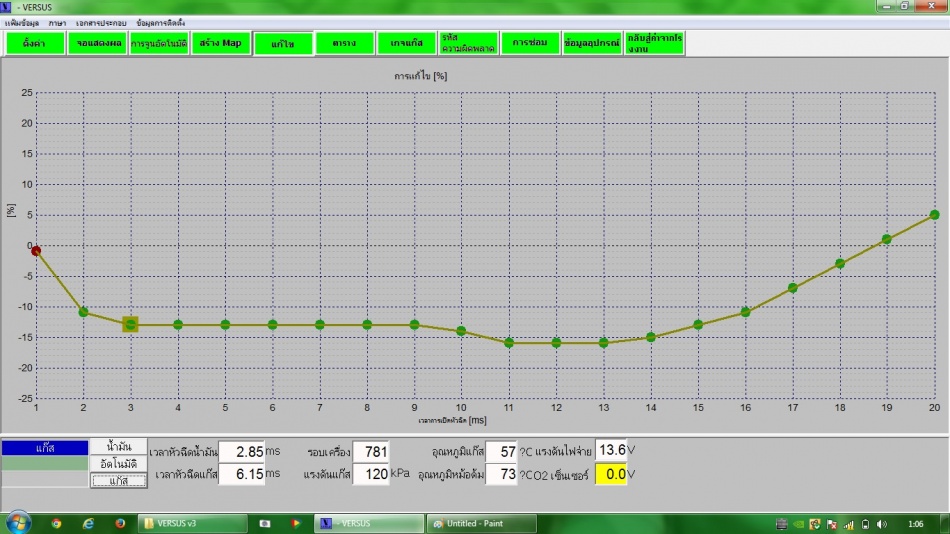Open the Action Center flag icon
This screenshot has width=950, height=534.
[832, 524]
